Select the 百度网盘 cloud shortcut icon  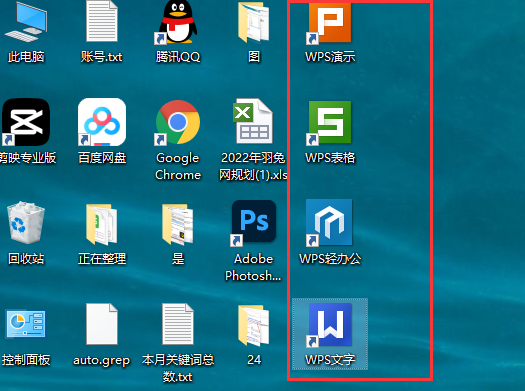tap(102, 122)
